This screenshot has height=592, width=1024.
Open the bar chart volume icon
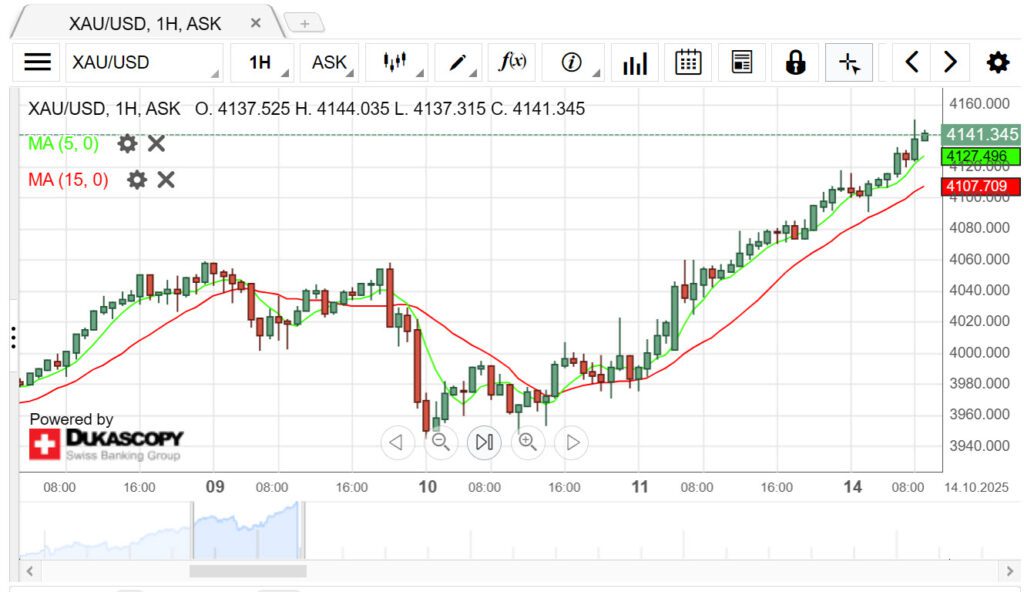pyautogui.click(x=634, y=62)
